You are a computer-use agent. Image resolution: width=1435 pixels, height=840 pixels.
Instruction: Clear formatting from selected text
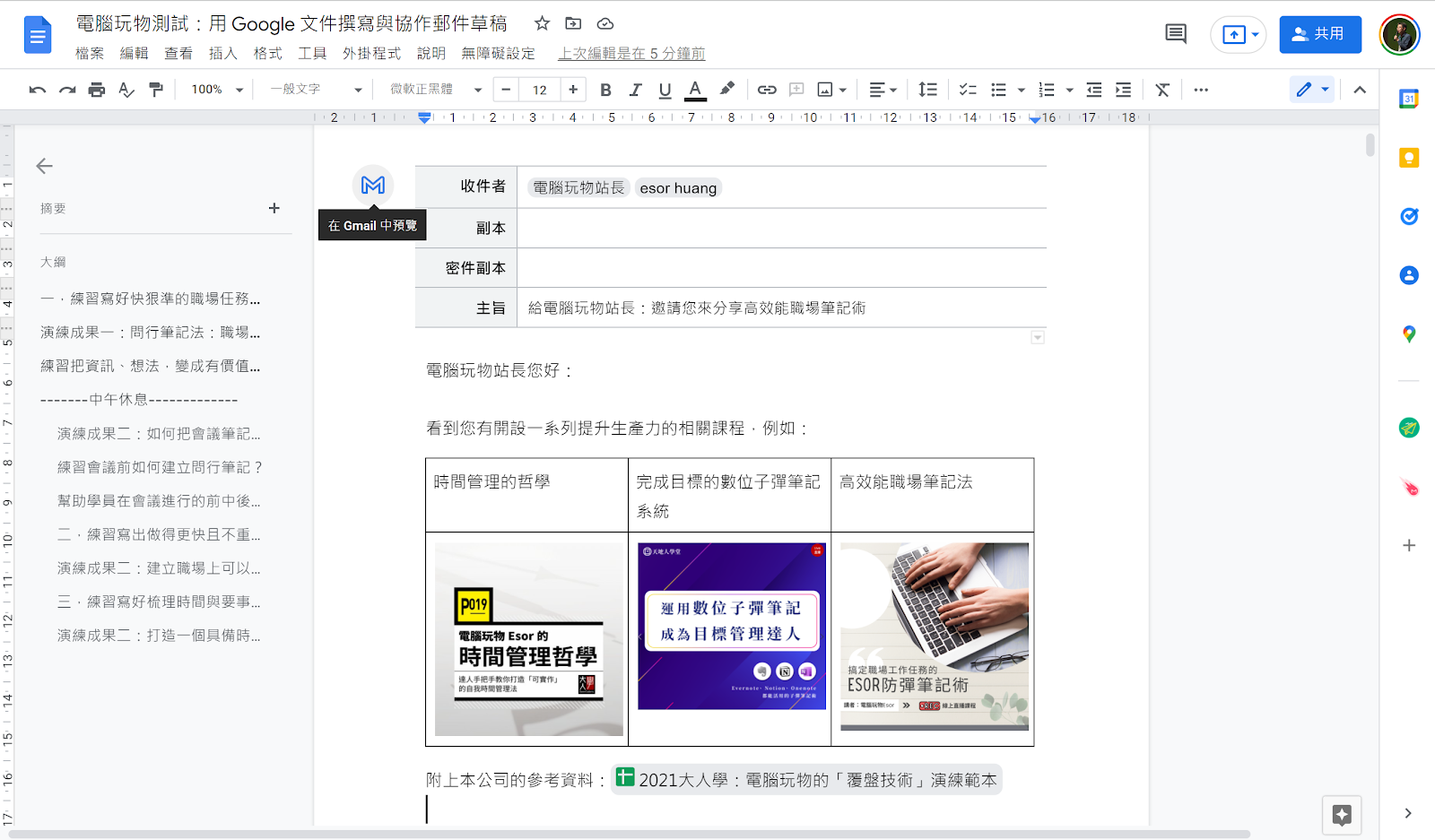tap(1162, 90)
